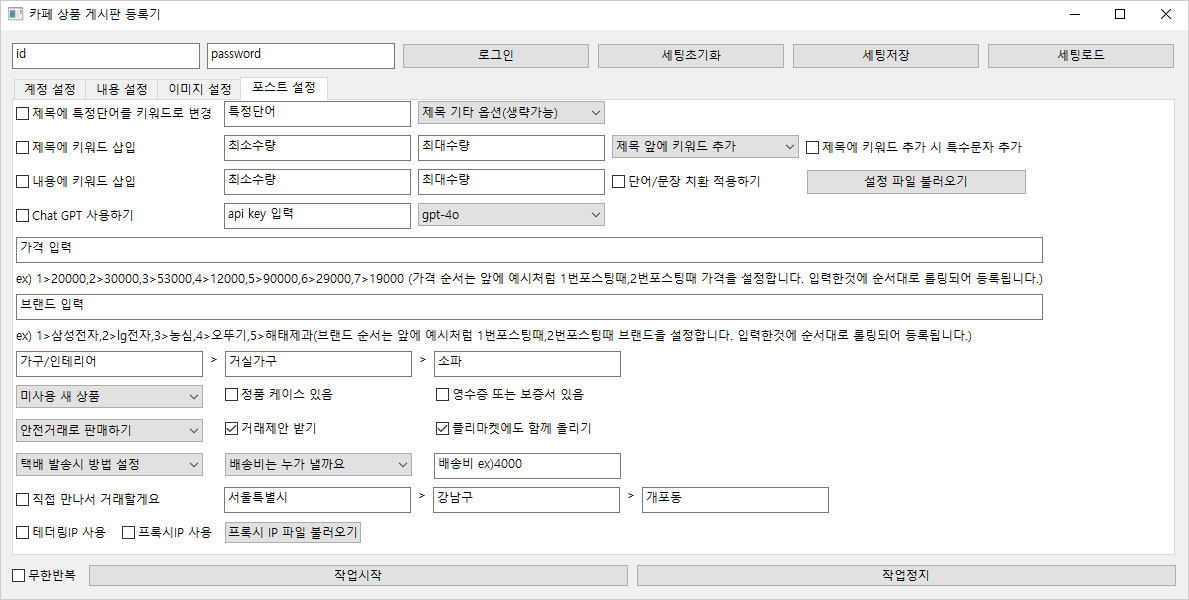Viewport: 1189px width, 600px height.
Task: Expand 제목 앞에 키워드 추가 dropdown
Action: point(705,147)
